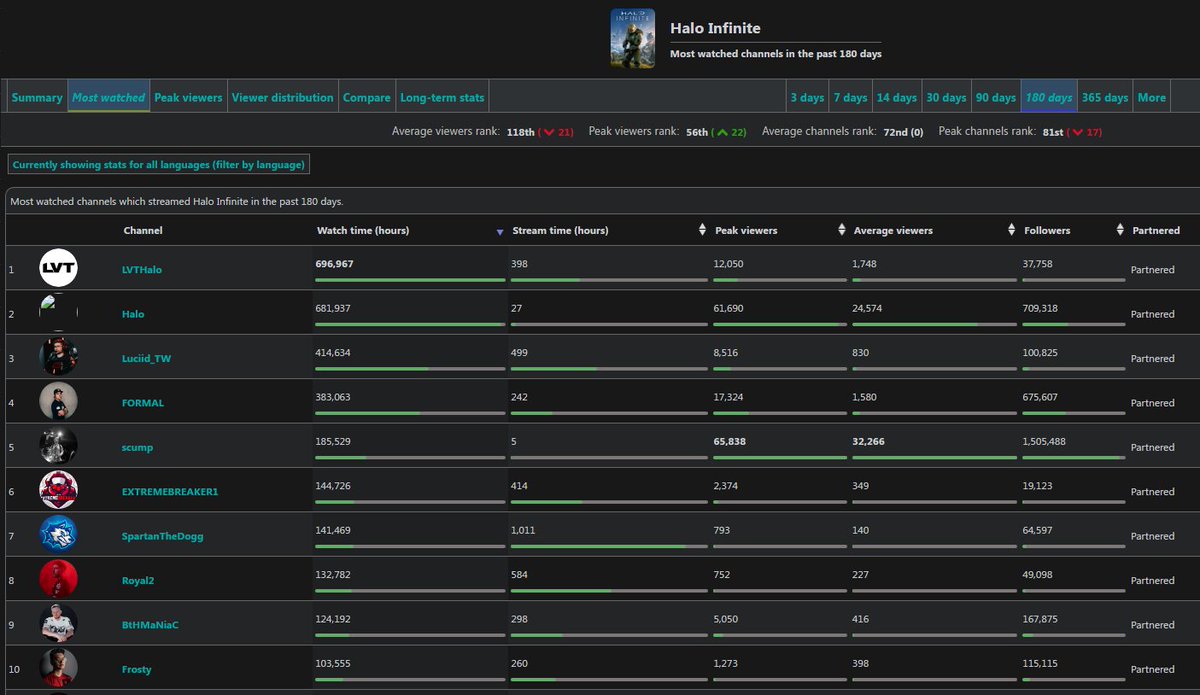Open Royal2's red avatar
The height and width of the screenshot is (695, 1200).
coord(58,579)
